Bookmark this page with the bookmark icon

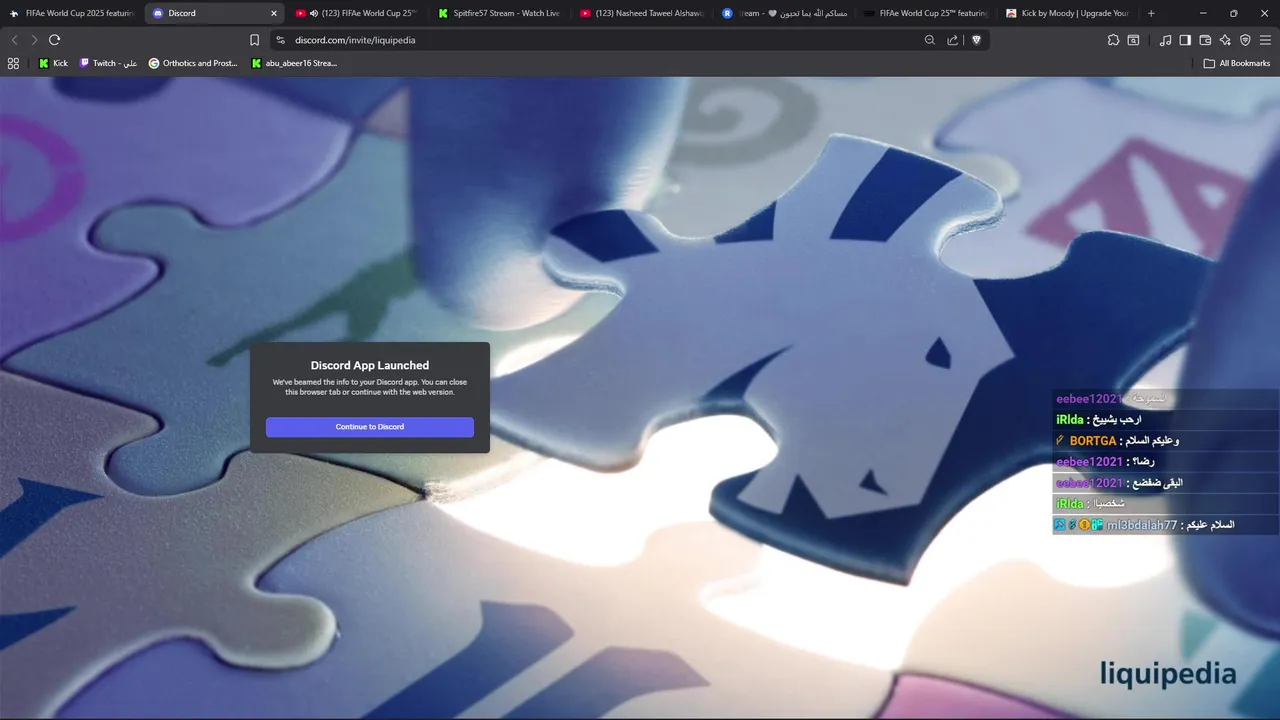coord(255,40)
